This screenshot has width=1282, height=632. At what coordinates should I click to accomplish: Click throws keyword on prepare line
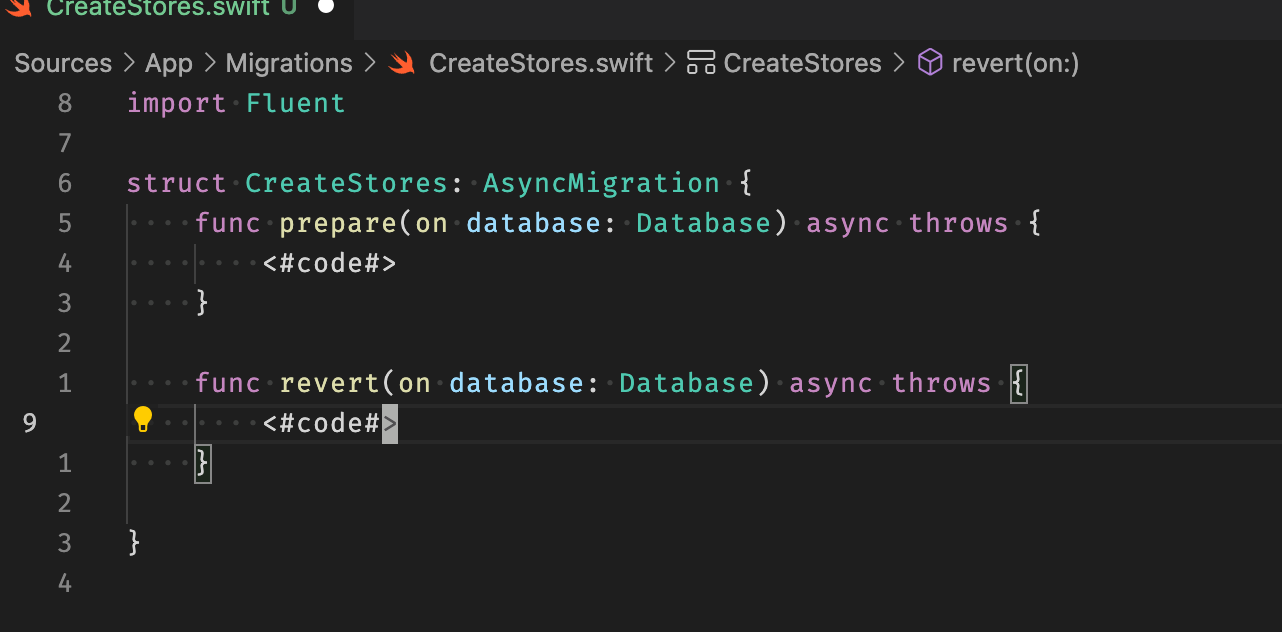[959, 223]
